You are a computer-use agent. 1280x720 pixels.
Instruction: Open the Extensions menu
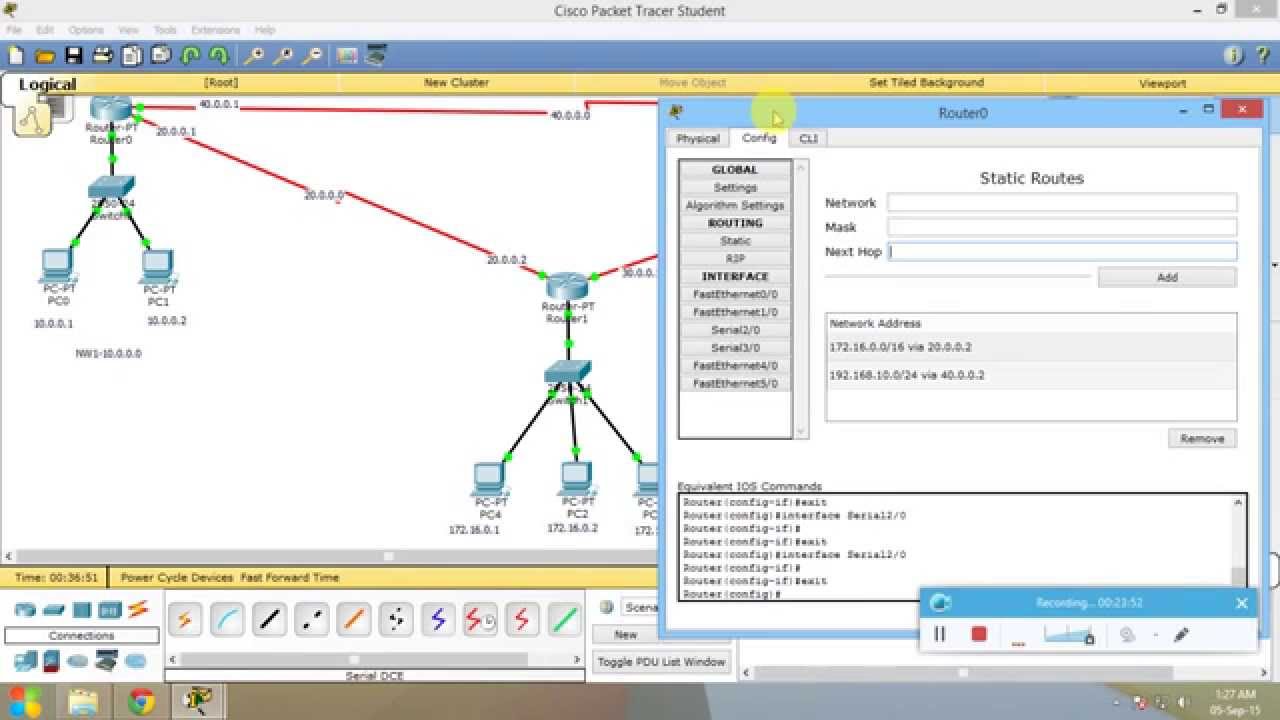[x=216, y=30]
